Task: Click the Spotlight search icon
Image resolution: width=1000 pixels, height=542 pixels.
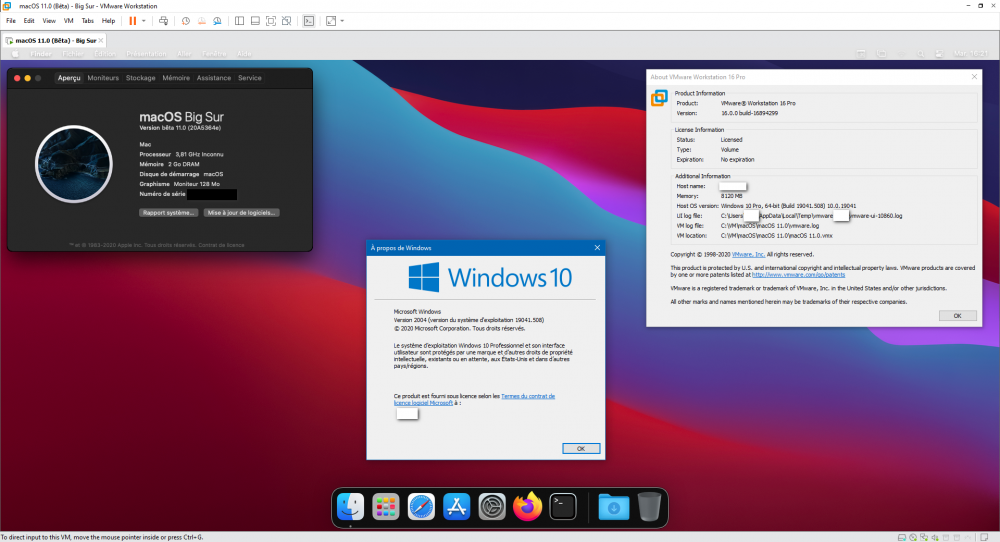Action: click(x=920, y=54)
